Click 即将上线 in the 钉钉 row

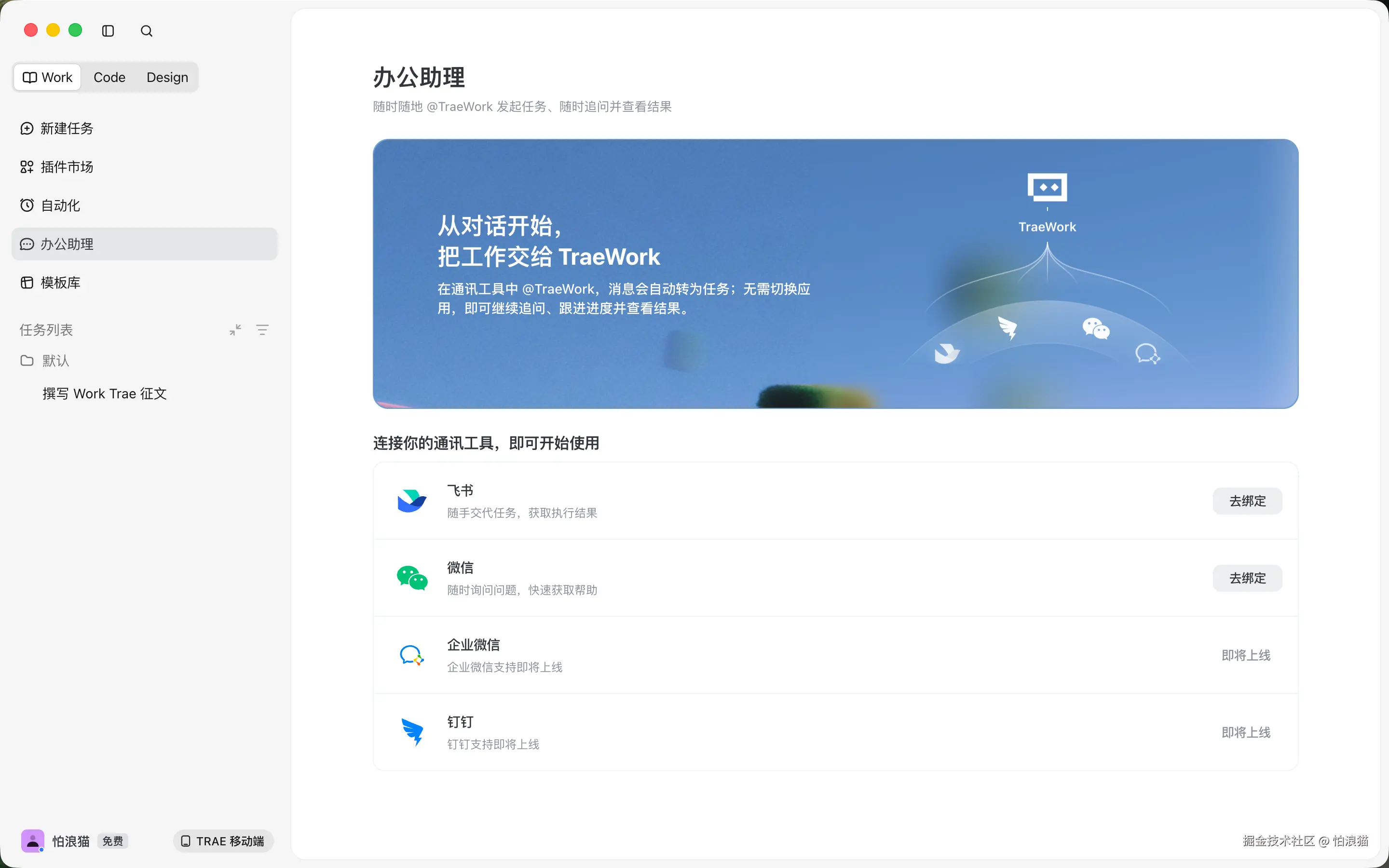(1246, 732)
